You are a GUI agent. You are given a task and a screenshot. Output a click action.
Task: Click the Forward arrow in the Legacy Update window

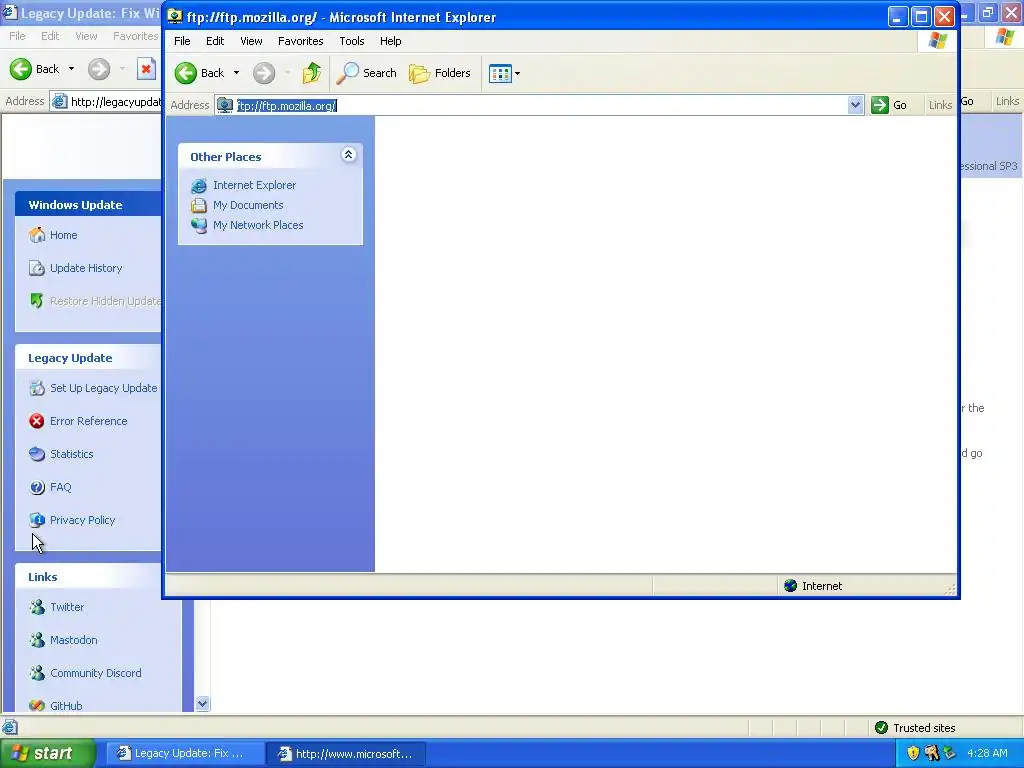(99, 69)
